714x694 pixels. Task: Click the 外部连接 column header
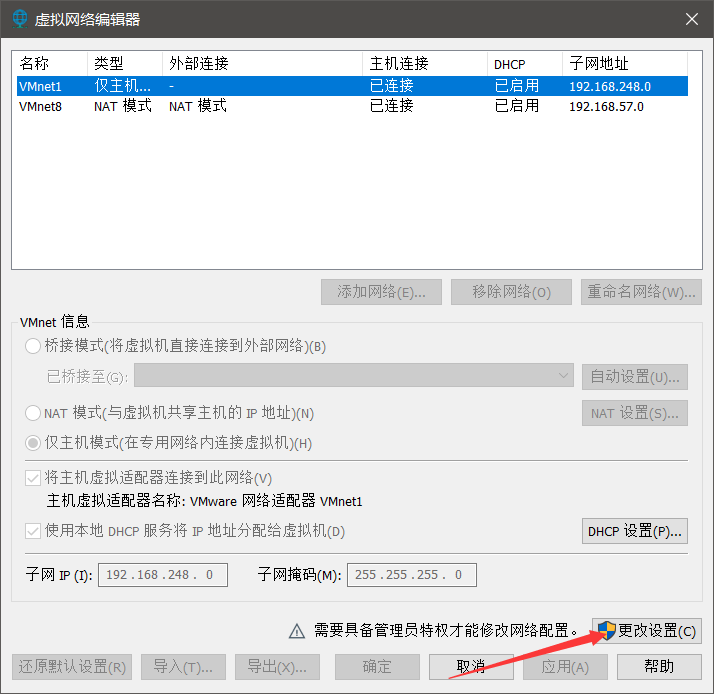pos(262,63)
